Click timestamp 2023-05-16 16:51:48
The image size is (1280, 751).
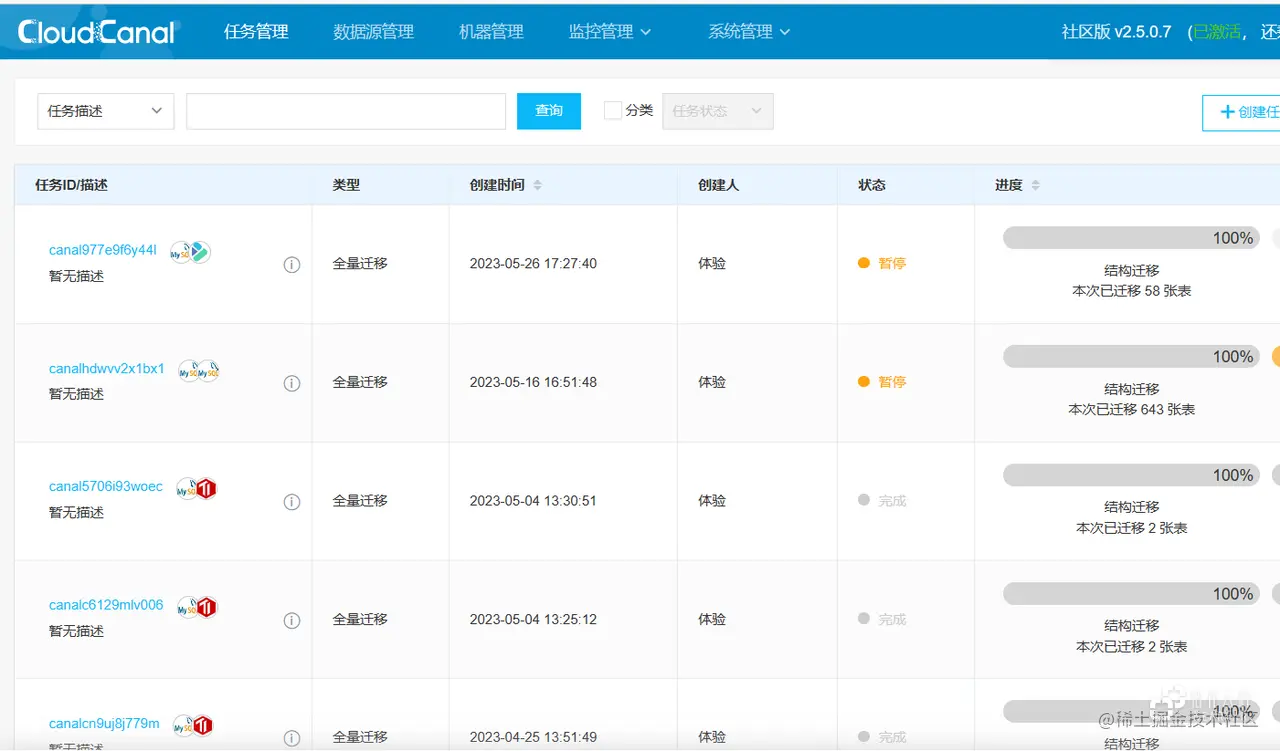533,382
